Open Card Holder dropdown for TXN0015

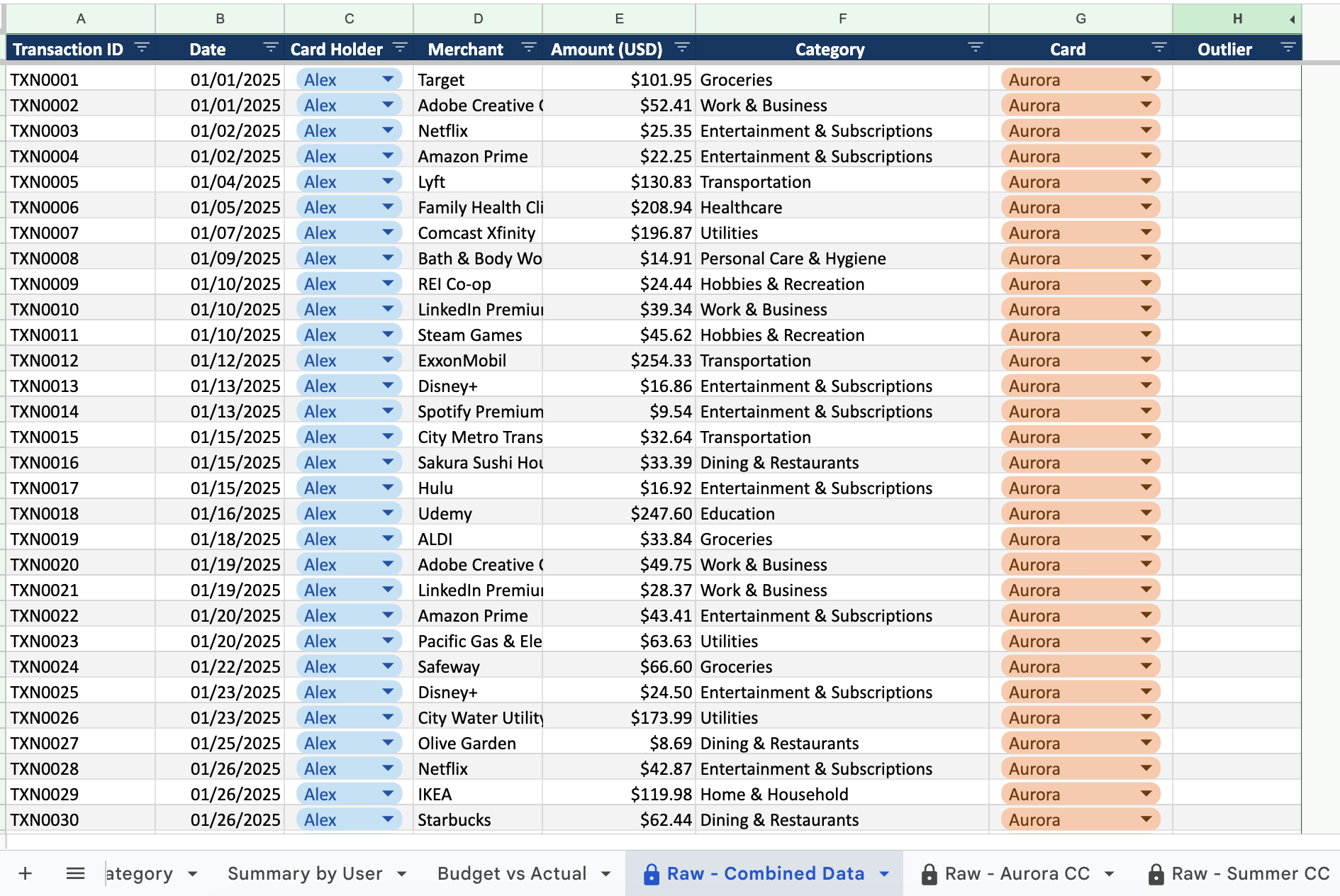click(x=388, y=437)
